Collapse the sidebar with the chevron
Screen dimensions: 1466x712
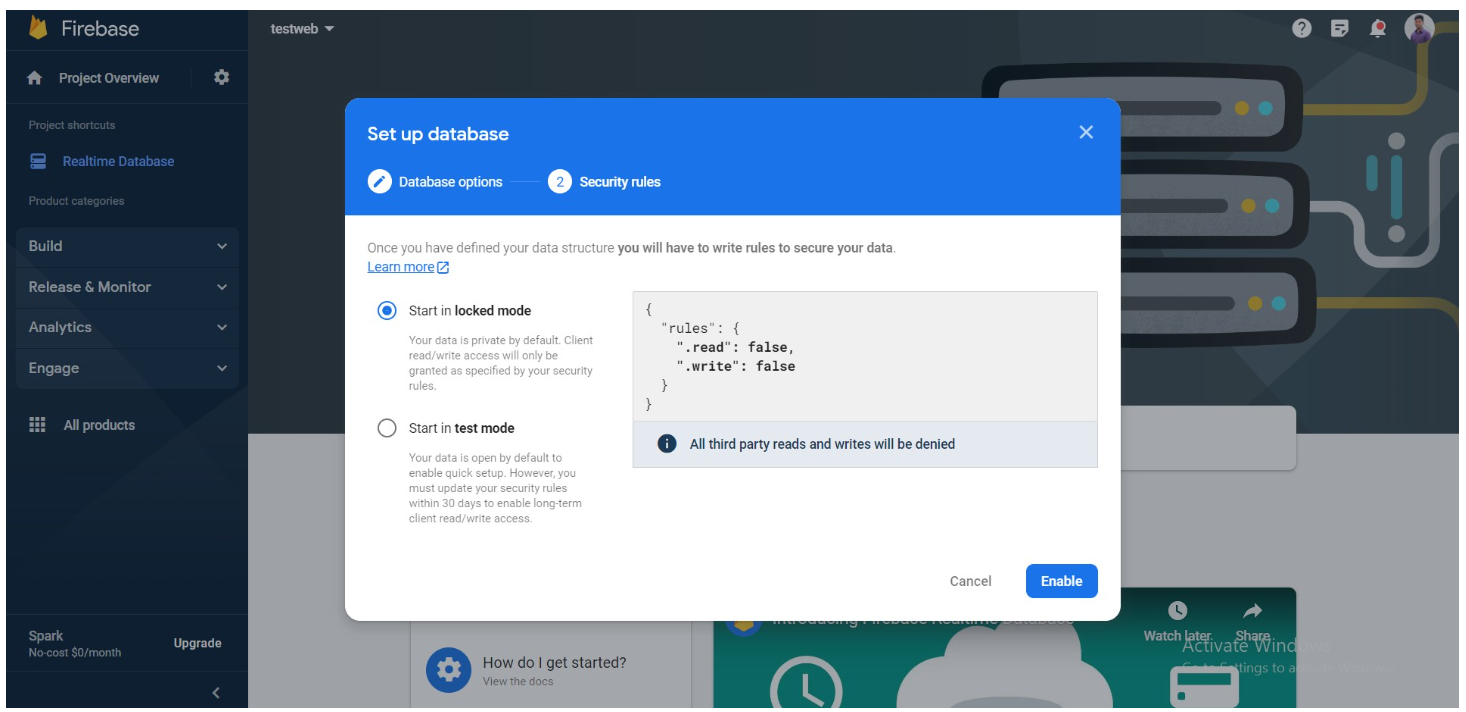216,692
